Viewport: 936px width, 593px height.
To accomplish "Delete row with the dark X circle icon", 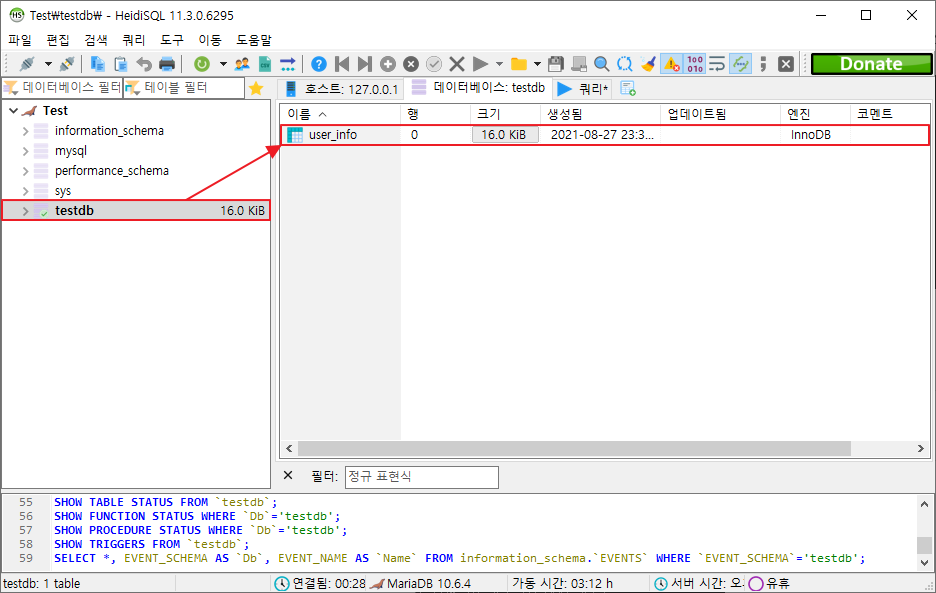I will 411,64.
